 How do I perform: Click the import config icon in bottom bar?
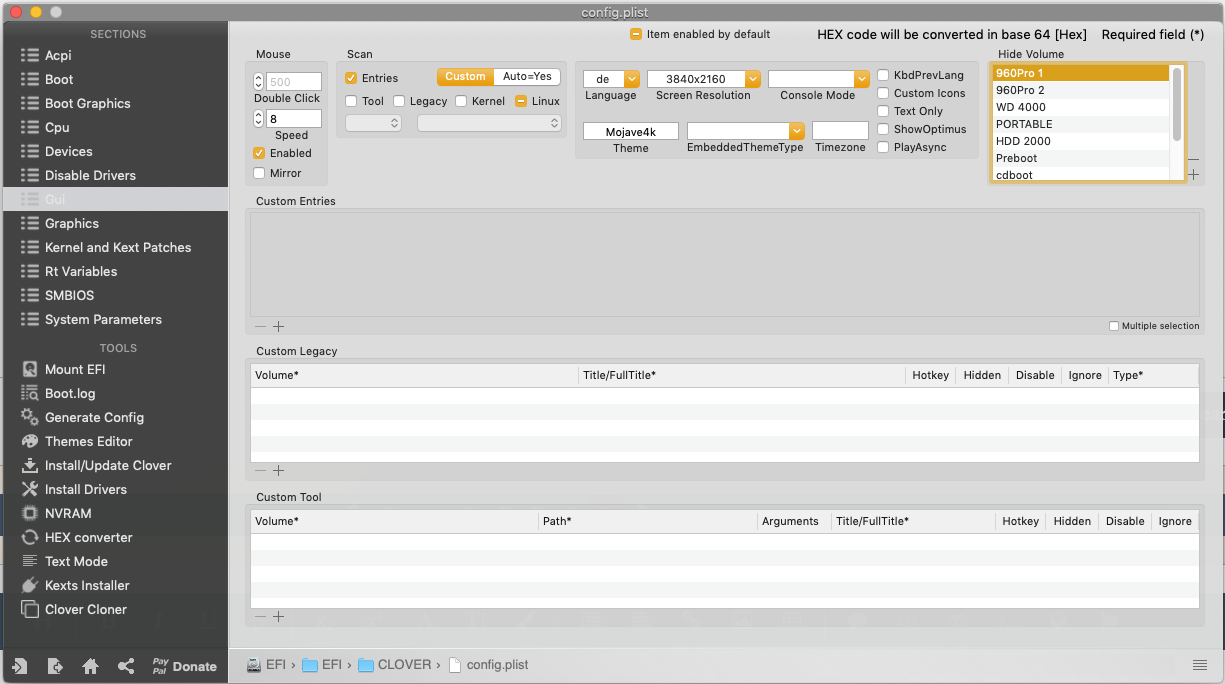20,666
